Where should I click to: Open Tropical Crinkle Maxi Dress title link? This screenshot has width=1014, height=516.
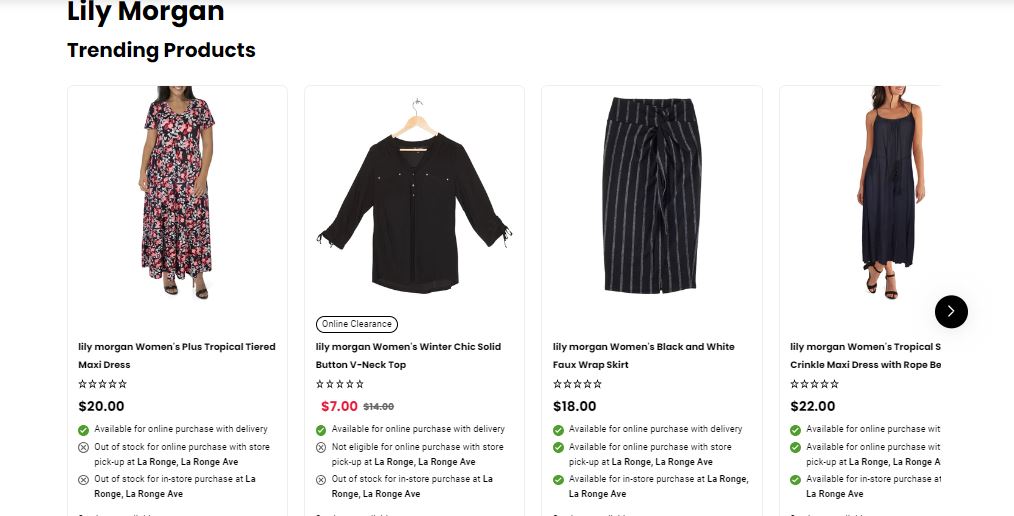tap(865, 355)
